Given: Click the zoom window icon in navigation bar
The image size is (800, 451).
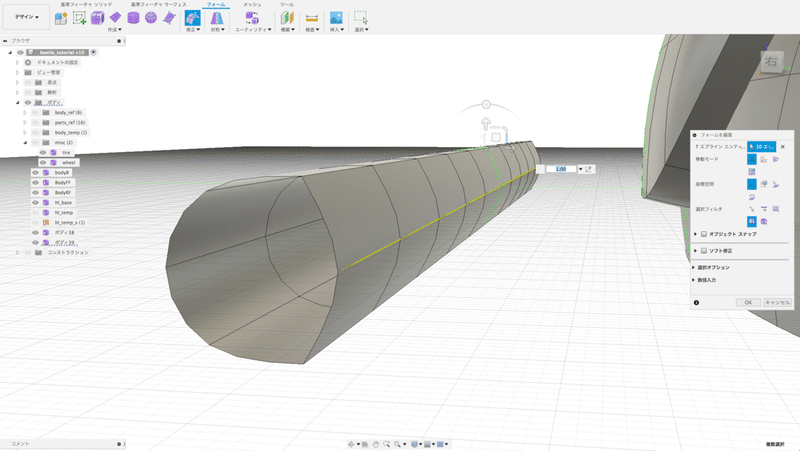Looking at the screenshot, I should point(387,444).
